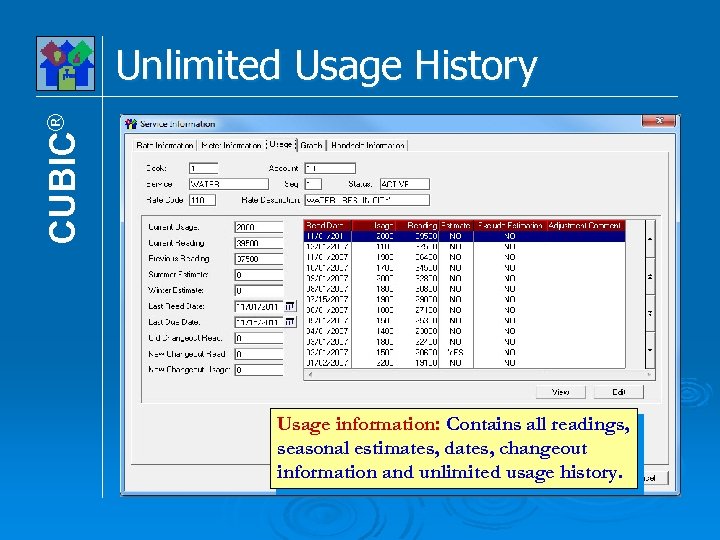Click the reading value 19100 in the table
This screenshot has width=720, height=540.
pyautogui.click(x=426, y=363)
